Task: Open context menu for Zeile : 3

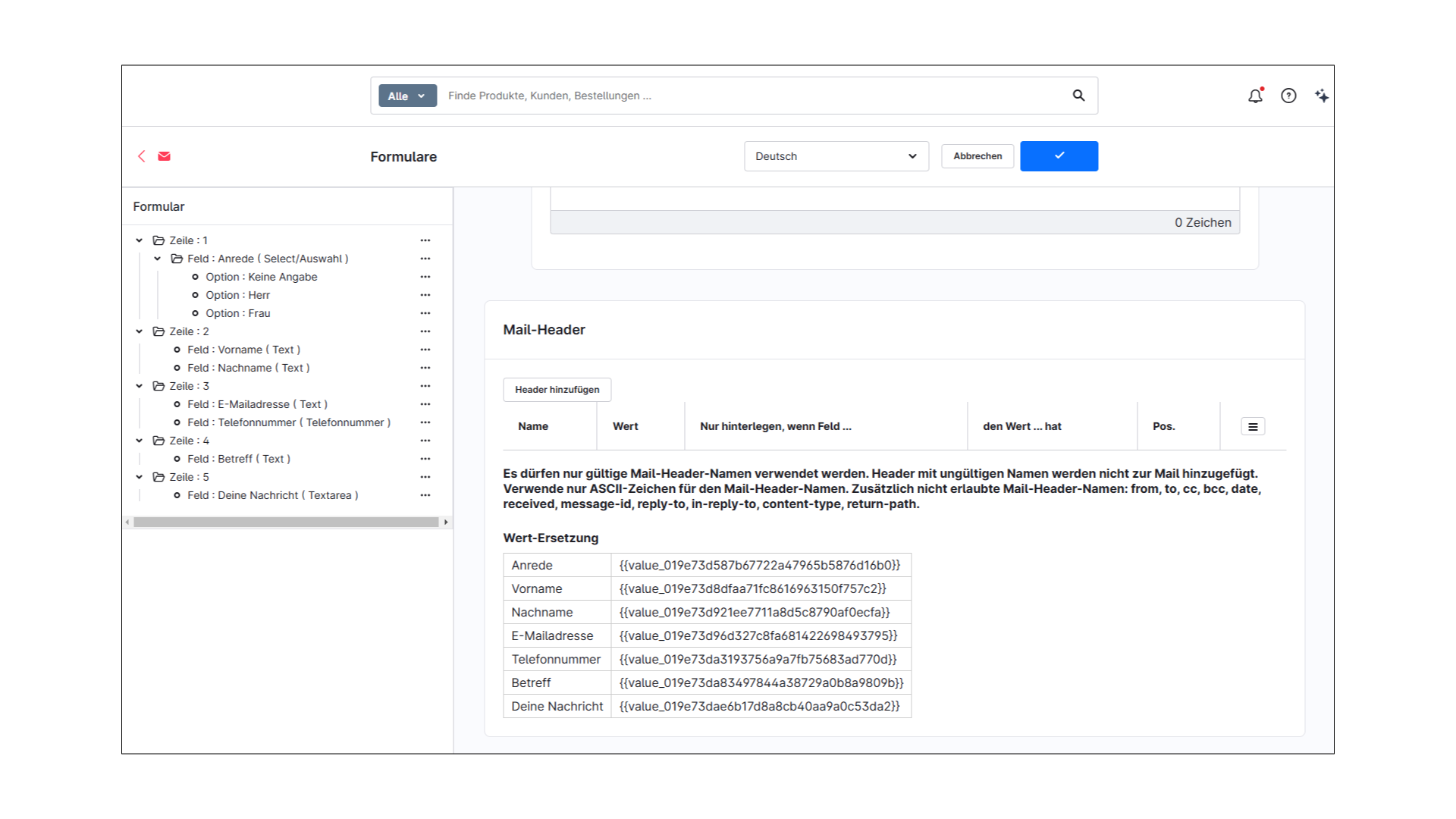Action: pos(425,386)
